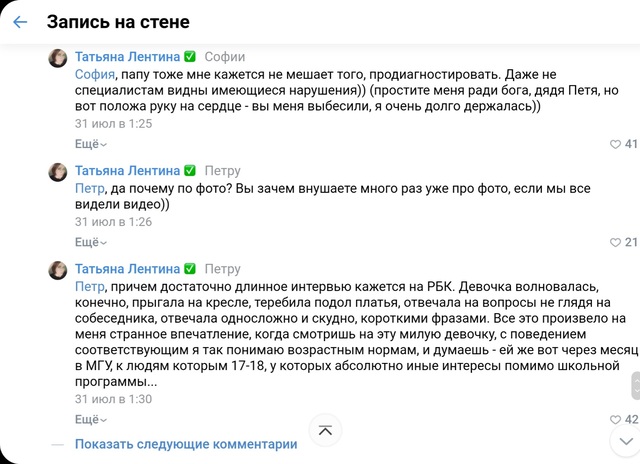Viewport: 640px width, 464px height.
Task: Expand Ещё menu under 1:26 comment
Action: pos(91,242)
